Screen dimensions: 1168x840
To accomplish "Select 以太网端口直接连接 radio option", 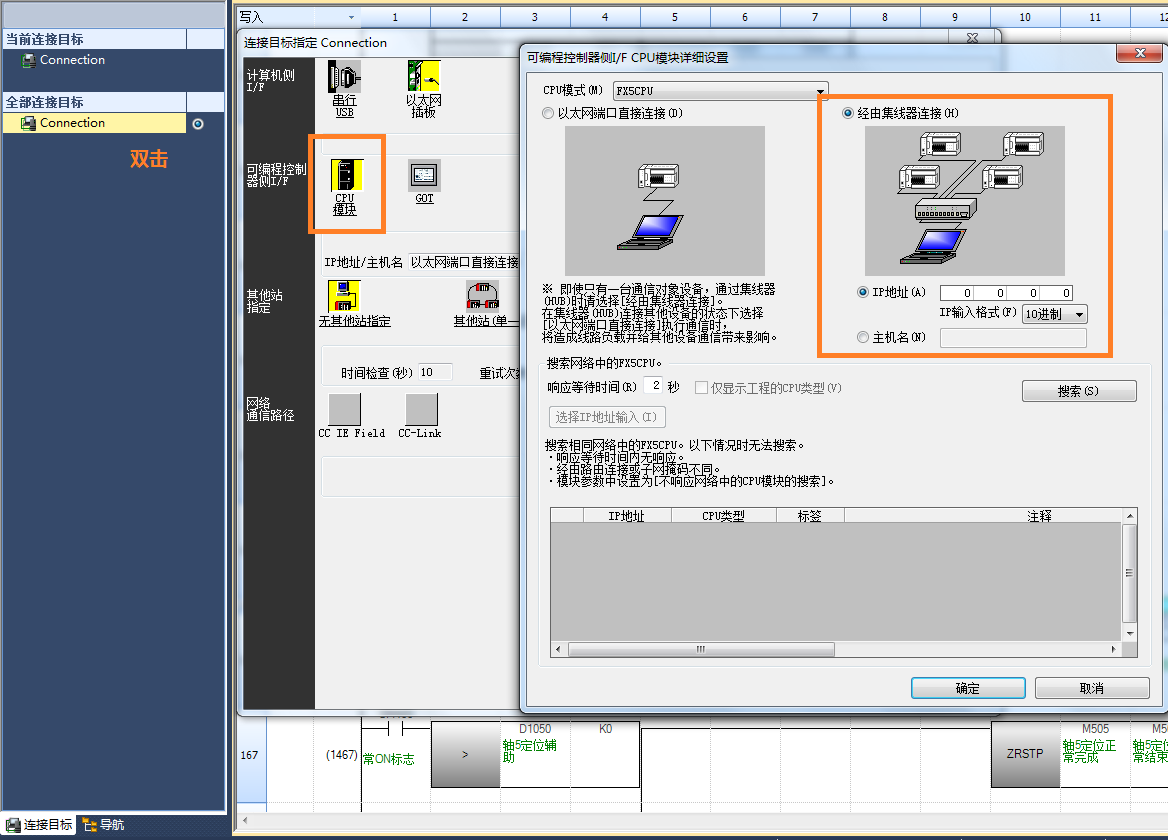I will point(548,114).
